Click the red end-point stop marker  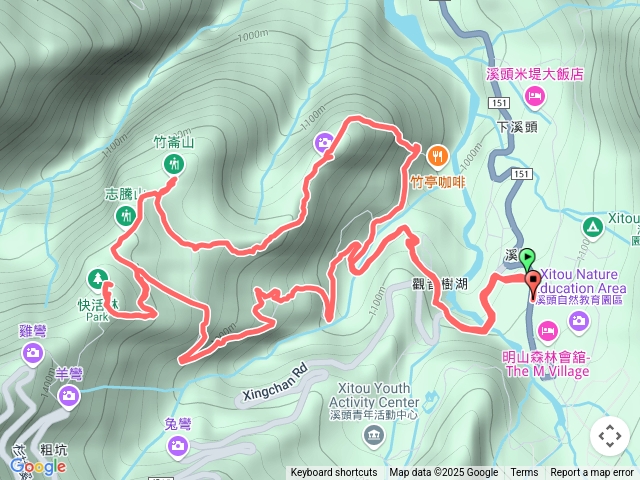(x=533, y=280)
